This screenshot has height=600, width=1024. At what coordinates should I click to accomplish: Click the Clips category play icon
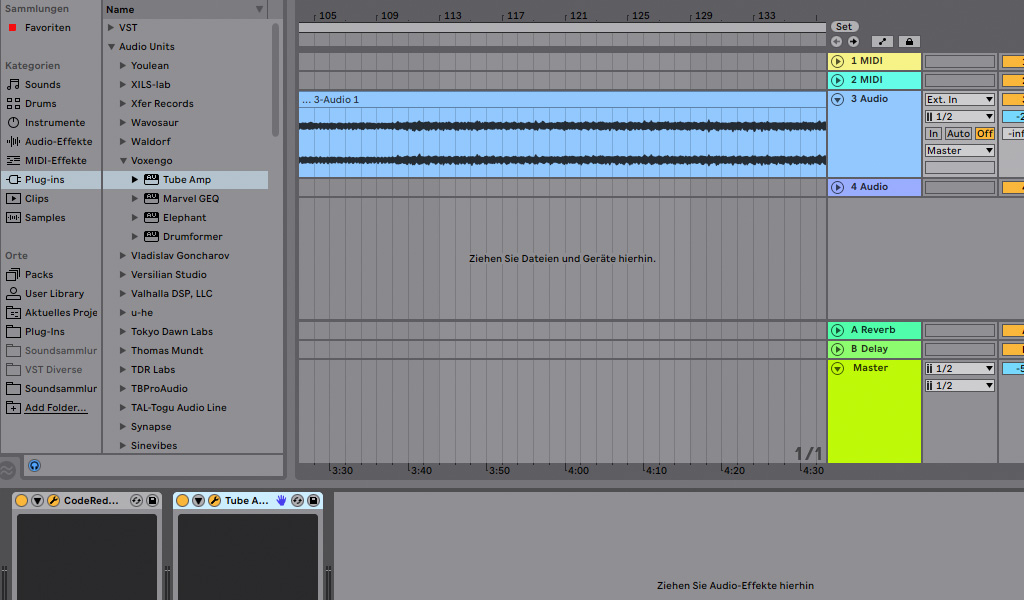coord(13,198)
